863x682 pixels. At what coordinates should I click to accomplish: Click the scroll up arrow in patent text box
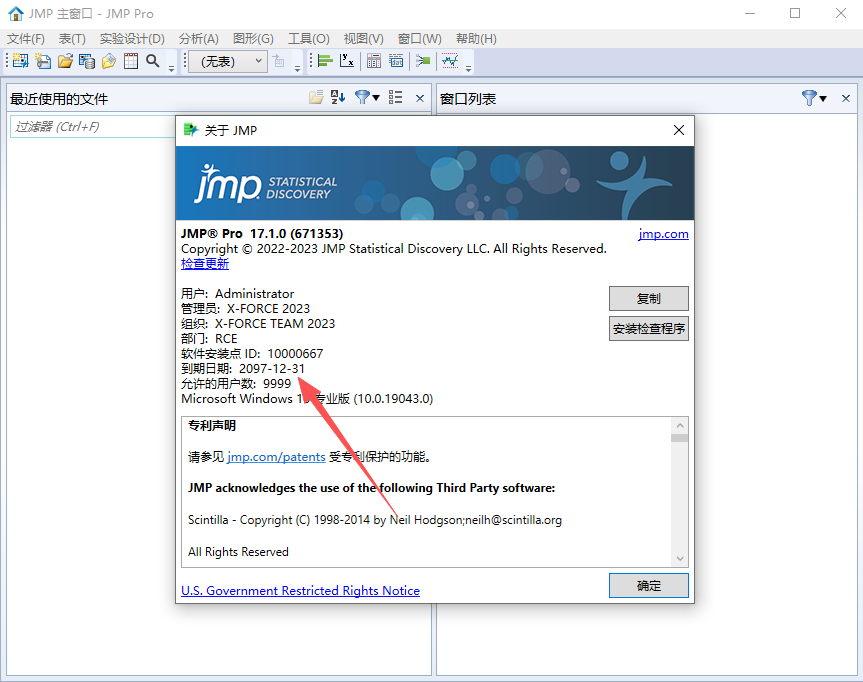pyautogui.click(x=680, y=425)
